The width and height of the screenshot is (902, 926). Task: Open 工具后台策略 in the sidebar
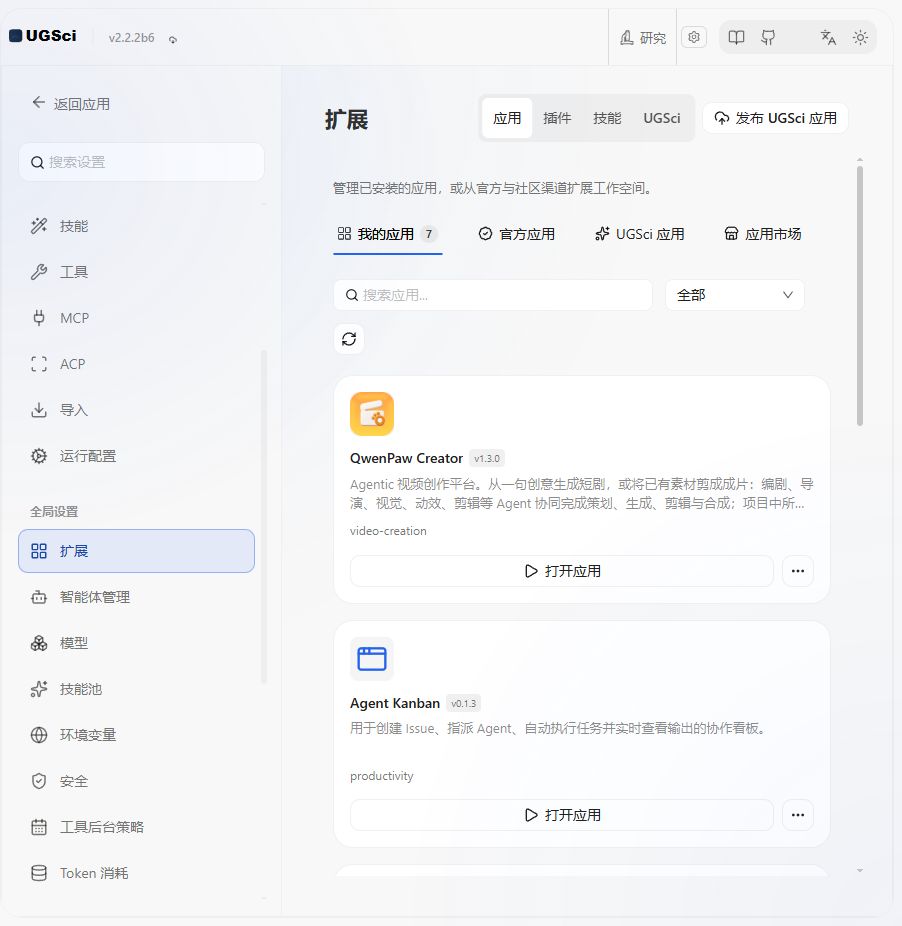click(136, 827)
